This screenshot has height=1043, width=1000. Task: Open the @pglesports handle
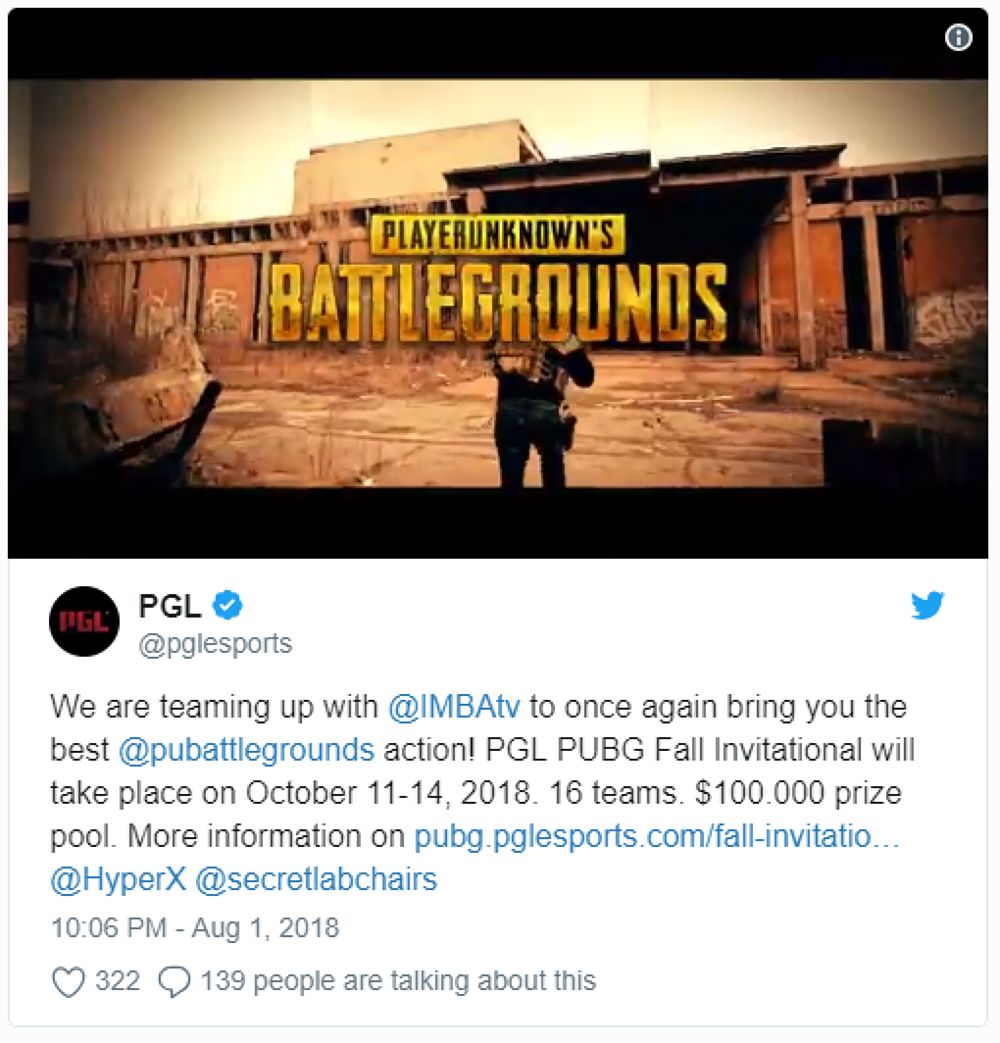click(215, 644)
